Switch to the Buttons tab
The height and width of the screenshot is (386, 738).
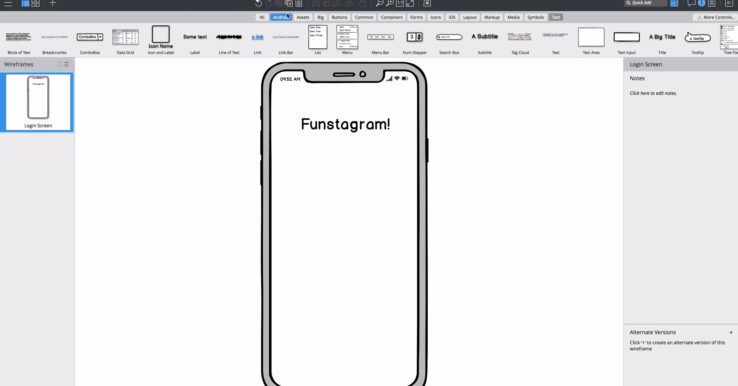339,17
